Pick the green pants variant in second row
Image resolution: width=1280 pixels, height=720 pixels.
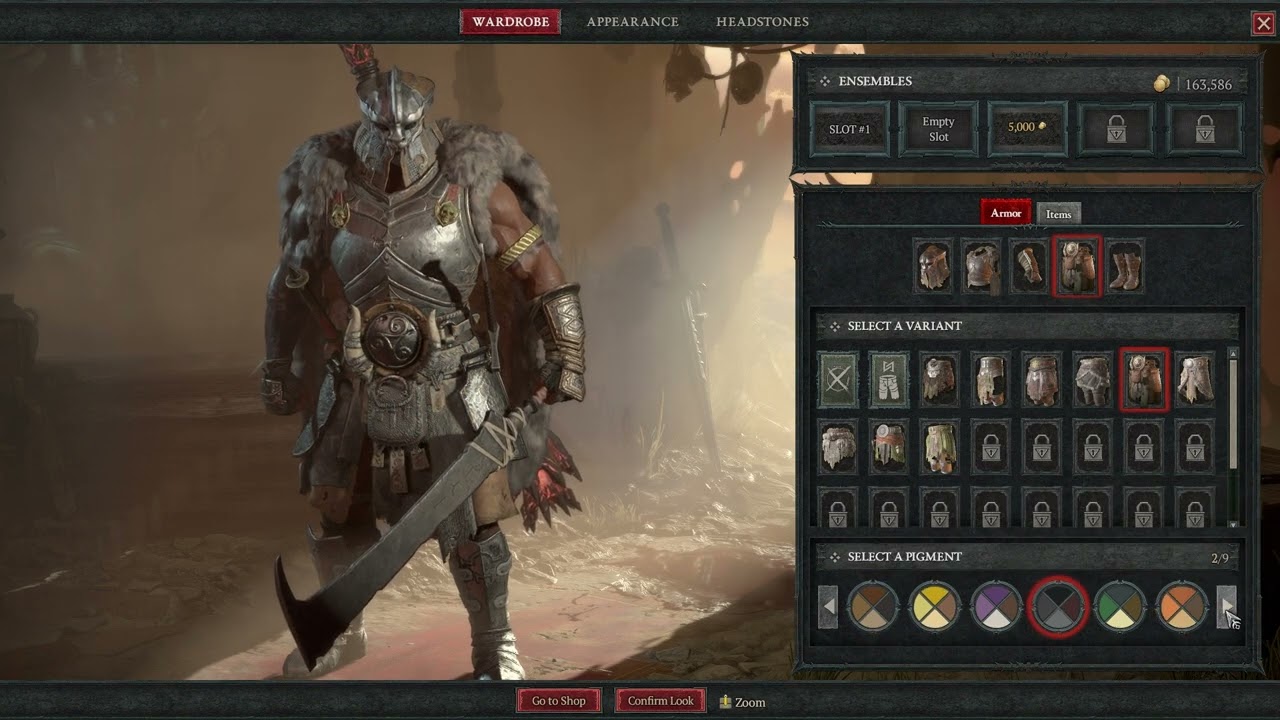coord(940,446)
